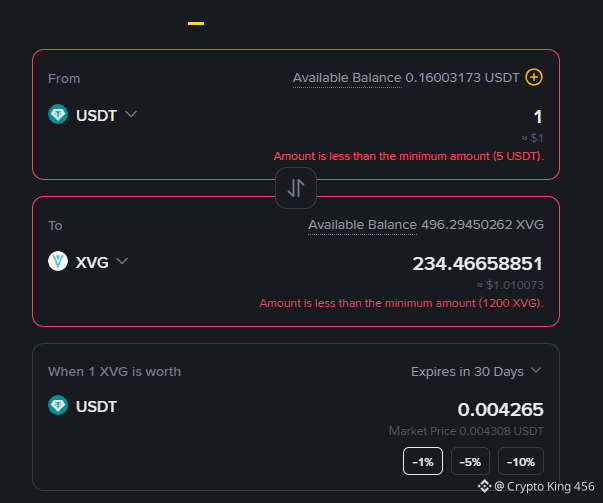
Task: Select the -10% price preset
Action: tap(521, 461)
